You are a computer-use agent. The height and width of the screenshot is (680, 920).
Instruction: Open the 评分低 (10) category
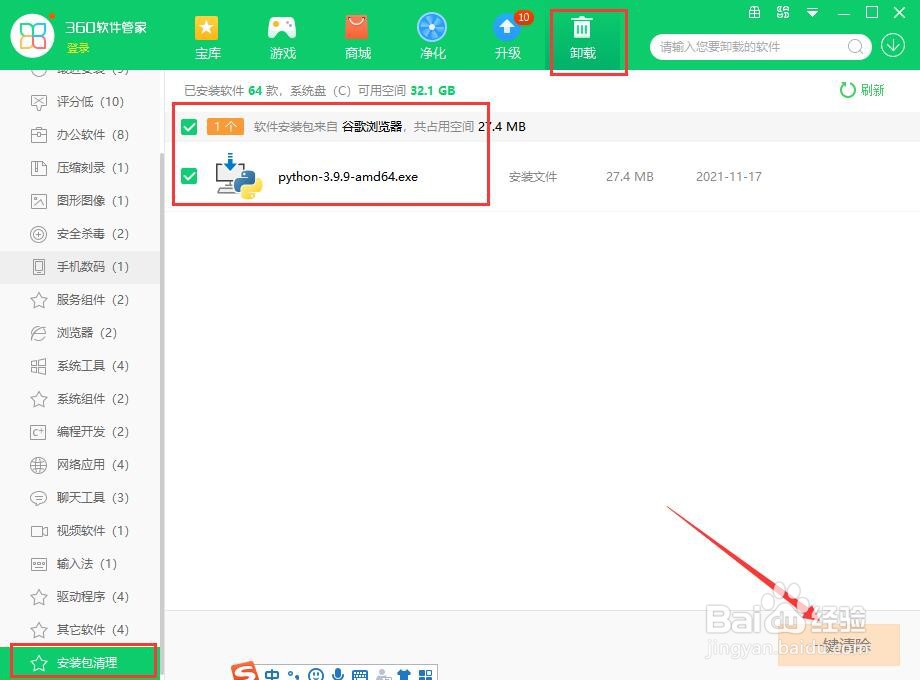(x=80, y=102)
